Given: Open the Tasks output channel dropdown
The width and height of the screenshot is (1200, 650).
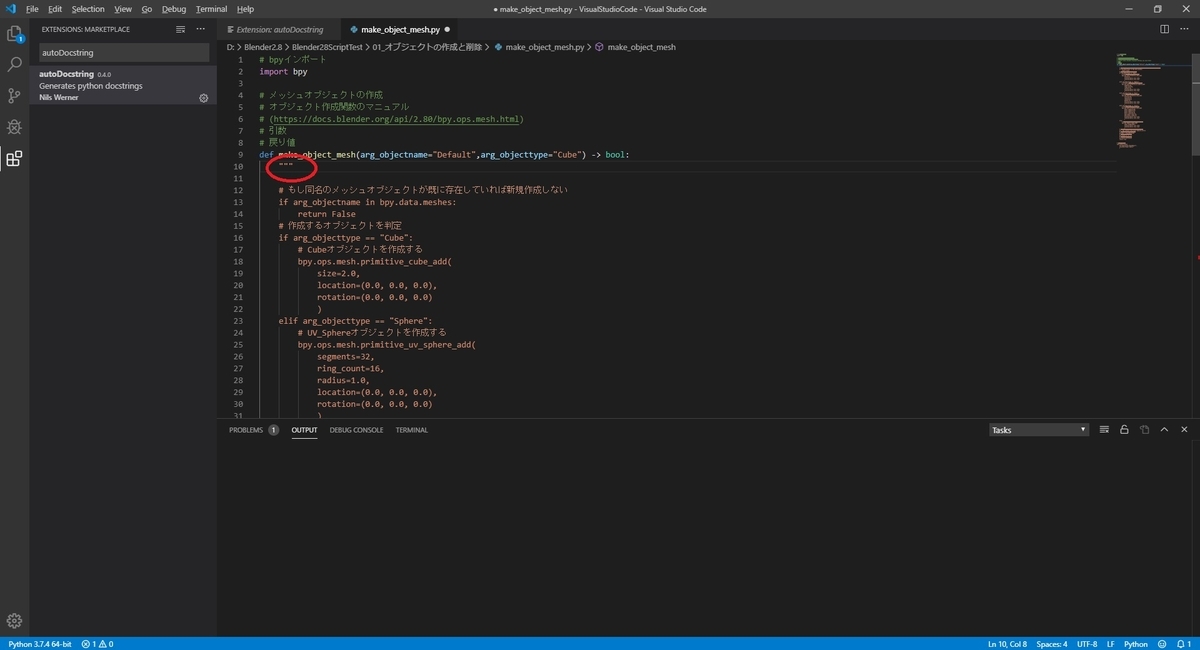Looking at the screenshot, I should (x=1038, y=430).
